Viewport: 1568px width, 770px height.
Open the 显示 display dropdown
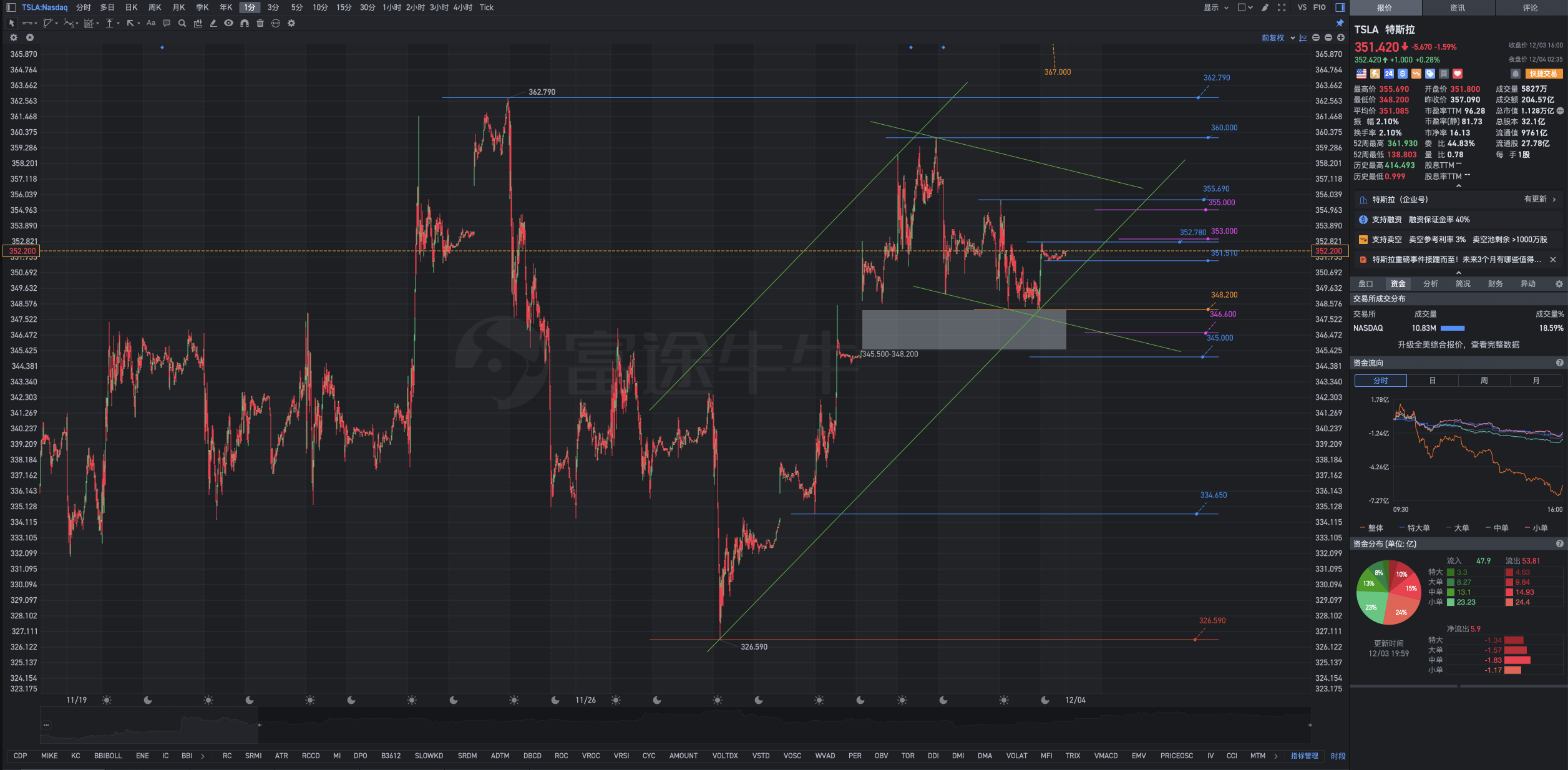1216,7
